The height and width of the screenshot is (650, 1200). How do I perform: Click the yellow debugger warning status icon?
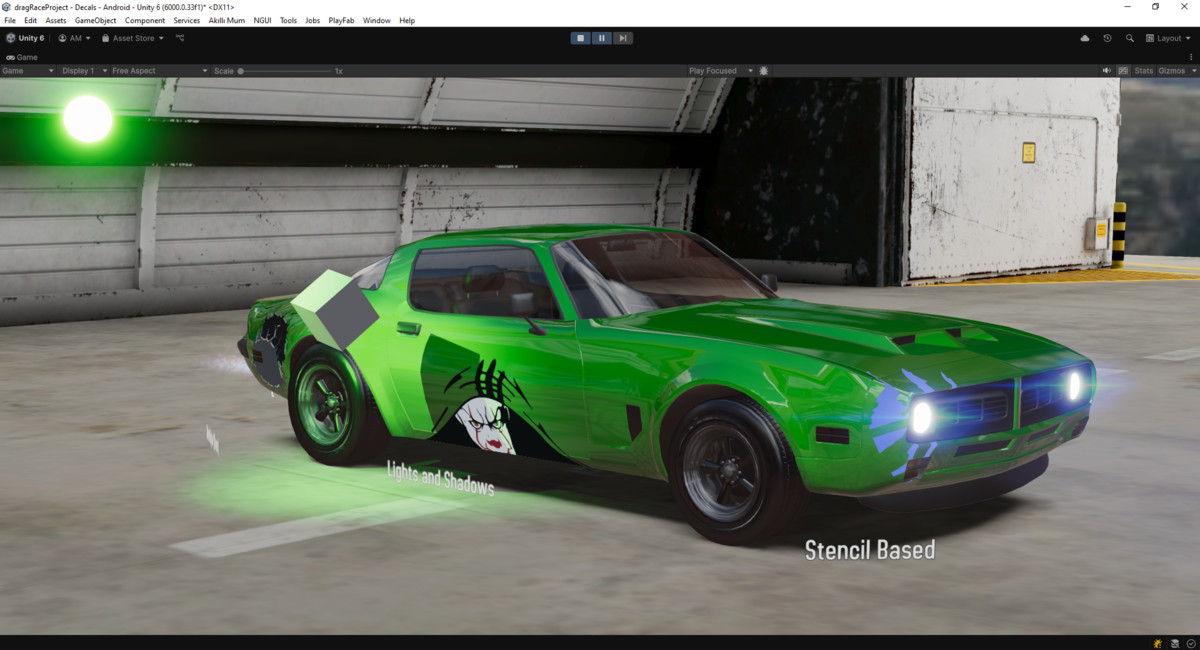click(x=1158, y=643)
